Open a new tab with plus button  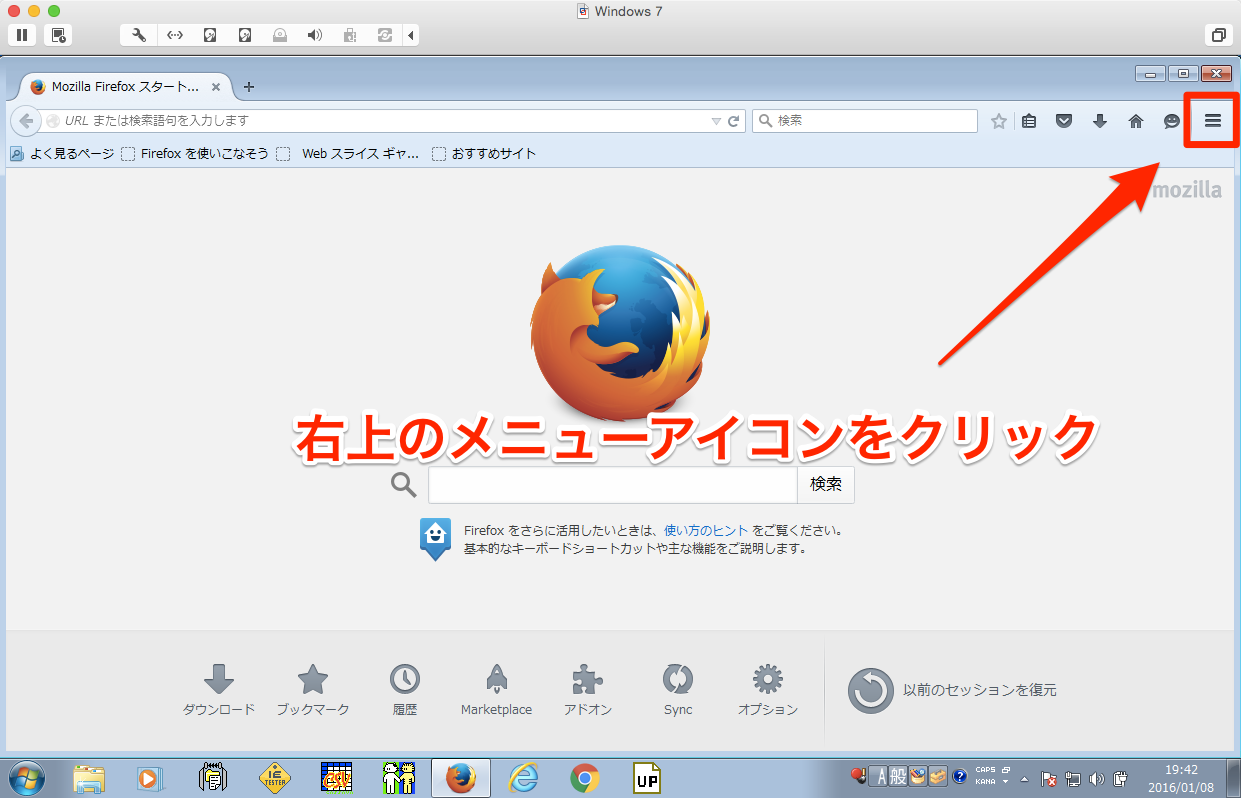click(249, 86)
